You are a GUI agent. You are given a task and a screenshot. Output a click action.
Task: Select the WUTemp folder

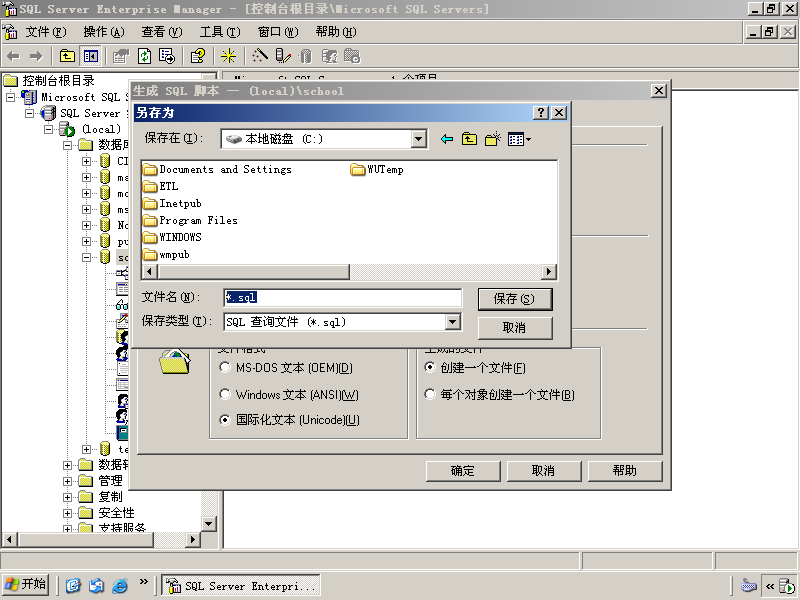[x=377, y=169]
